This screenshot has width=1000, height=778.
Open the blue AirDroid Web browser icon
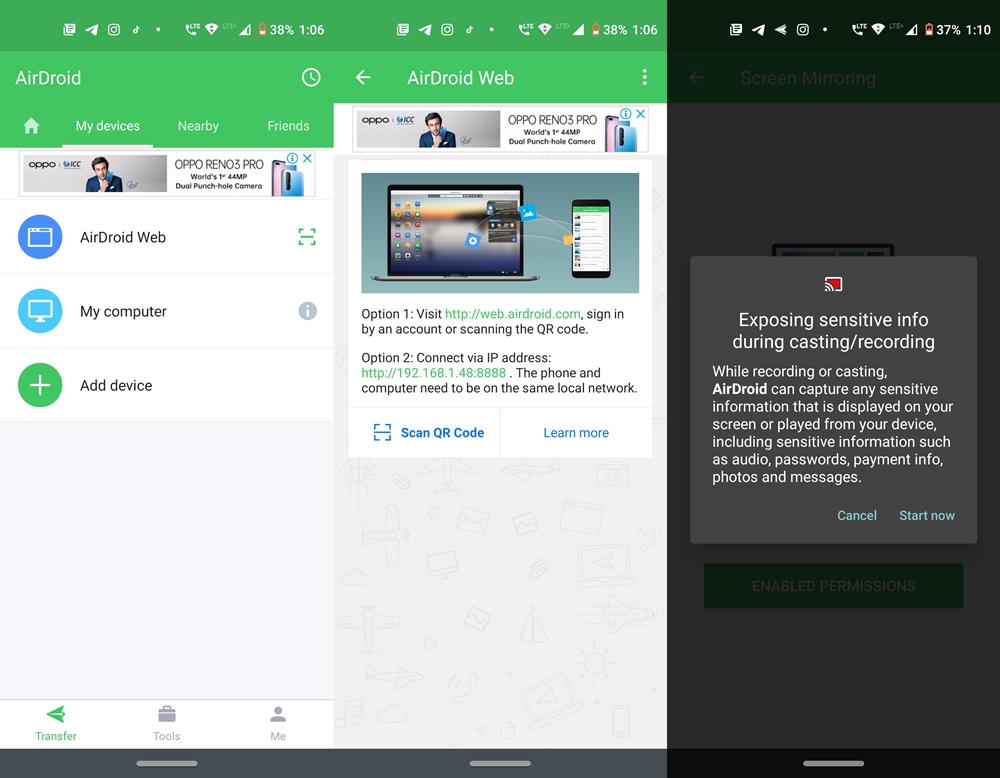(x=40, y=237)
